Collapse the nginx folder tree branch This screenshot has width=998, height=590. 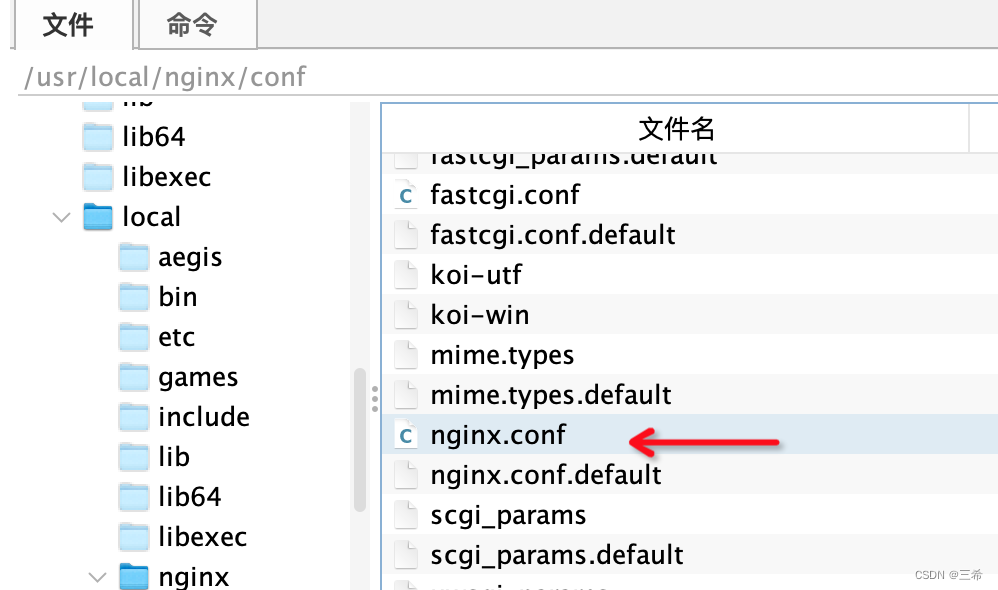96,577
